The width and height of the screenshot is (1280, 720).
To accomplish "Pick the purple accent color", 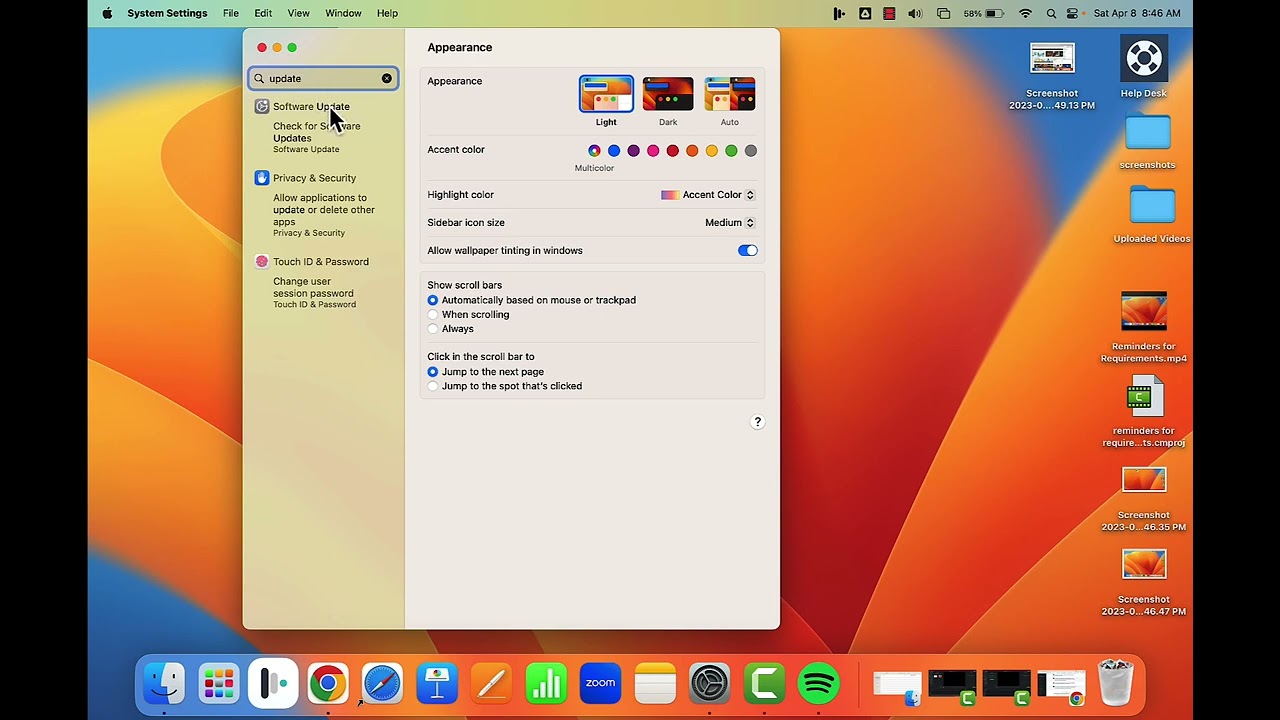I will coord(633,151).
